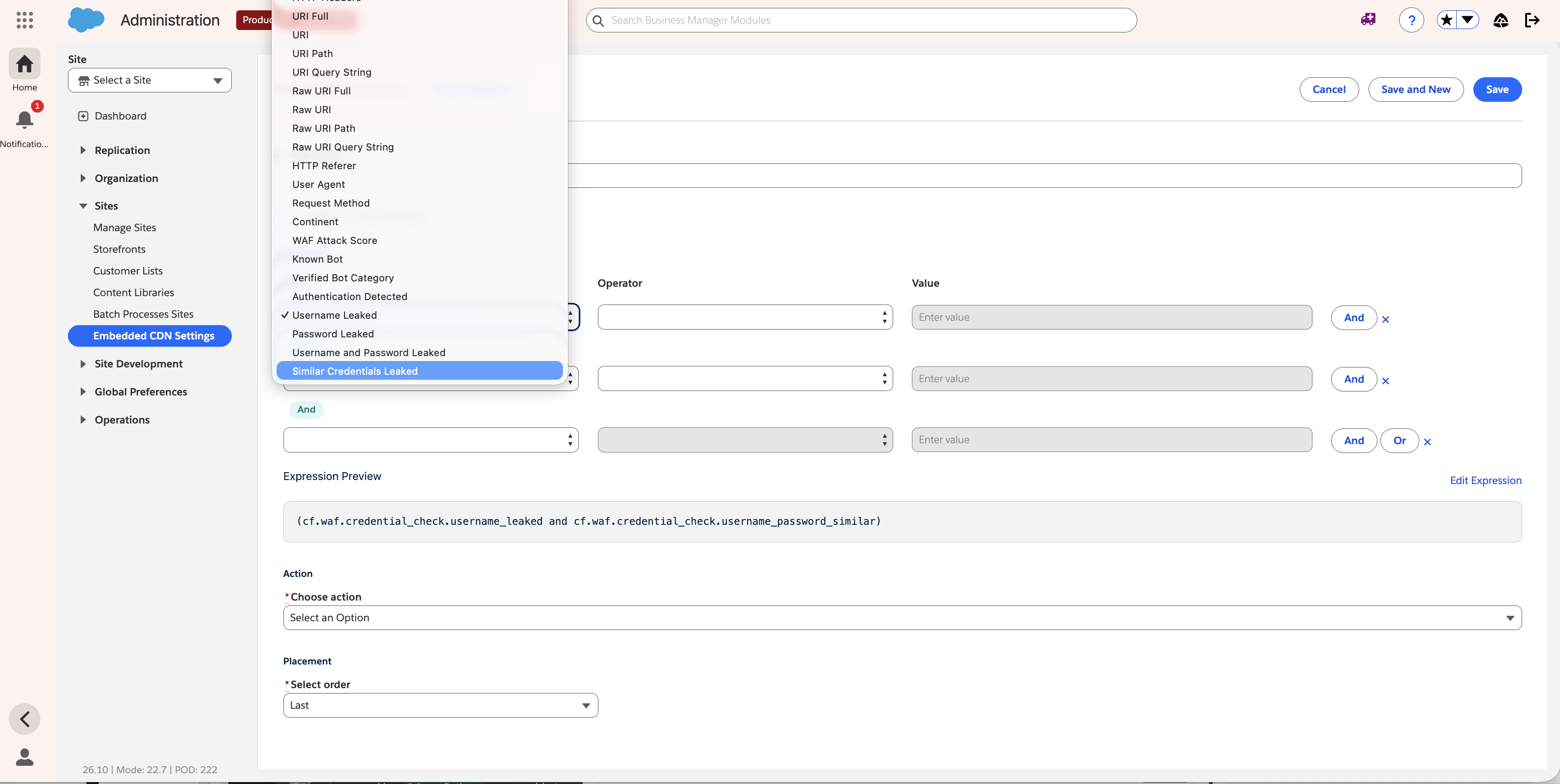Open the Choose action dropdown
Viewport: 1560px width, 784px height.
903,618
